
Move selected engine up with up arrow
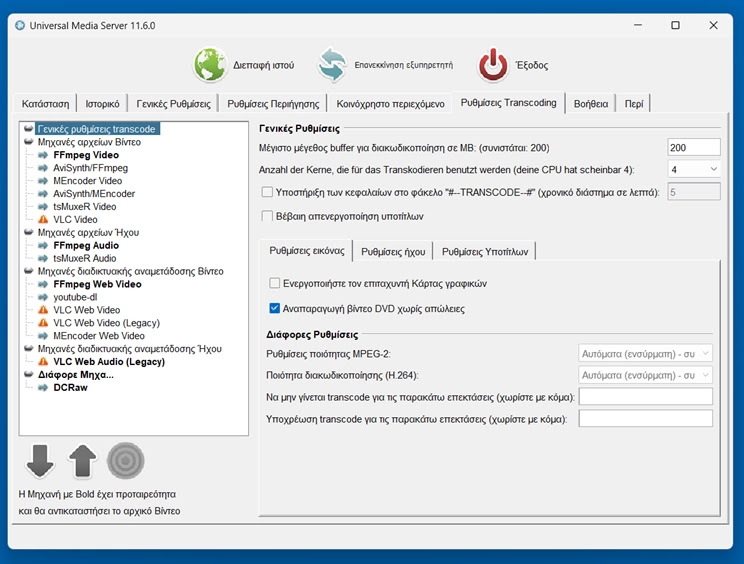(x=83, y=461)
